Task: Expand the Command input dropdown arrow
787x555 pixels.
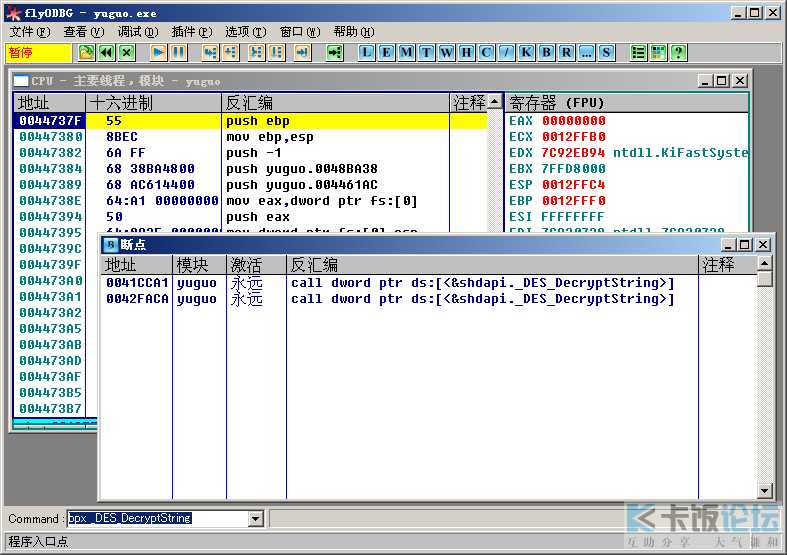Action: [256, 518]
